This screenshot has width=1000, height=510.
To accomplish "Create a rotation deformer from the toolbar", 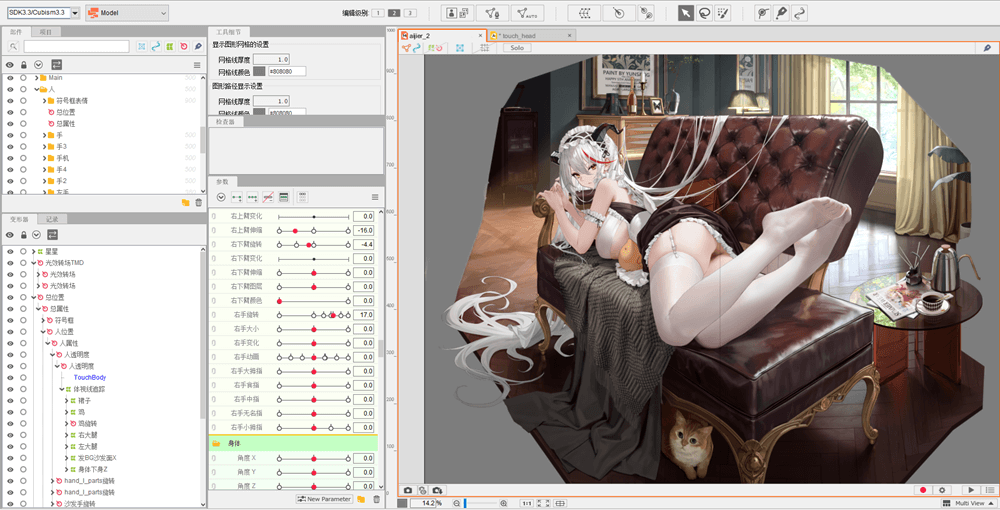I will pyautogui.click(x=619, y=13).
